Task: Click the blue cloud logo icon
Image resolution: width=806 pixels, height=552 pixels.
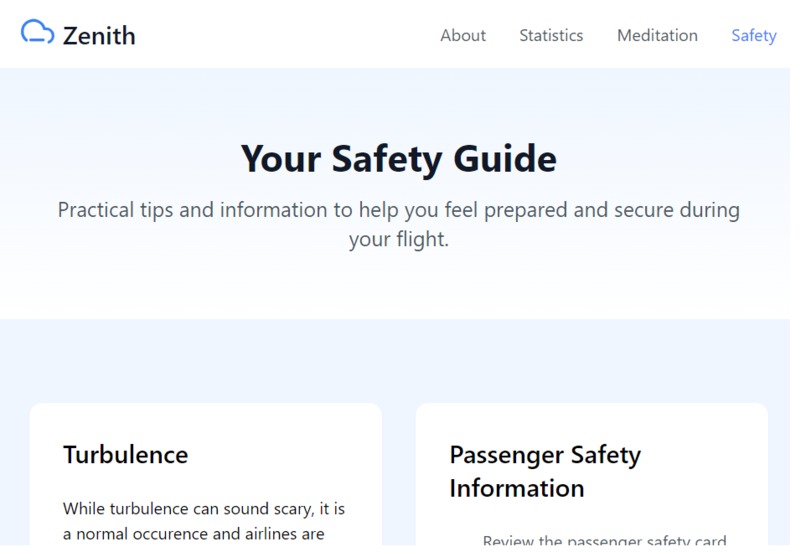Action: point(38,32)
